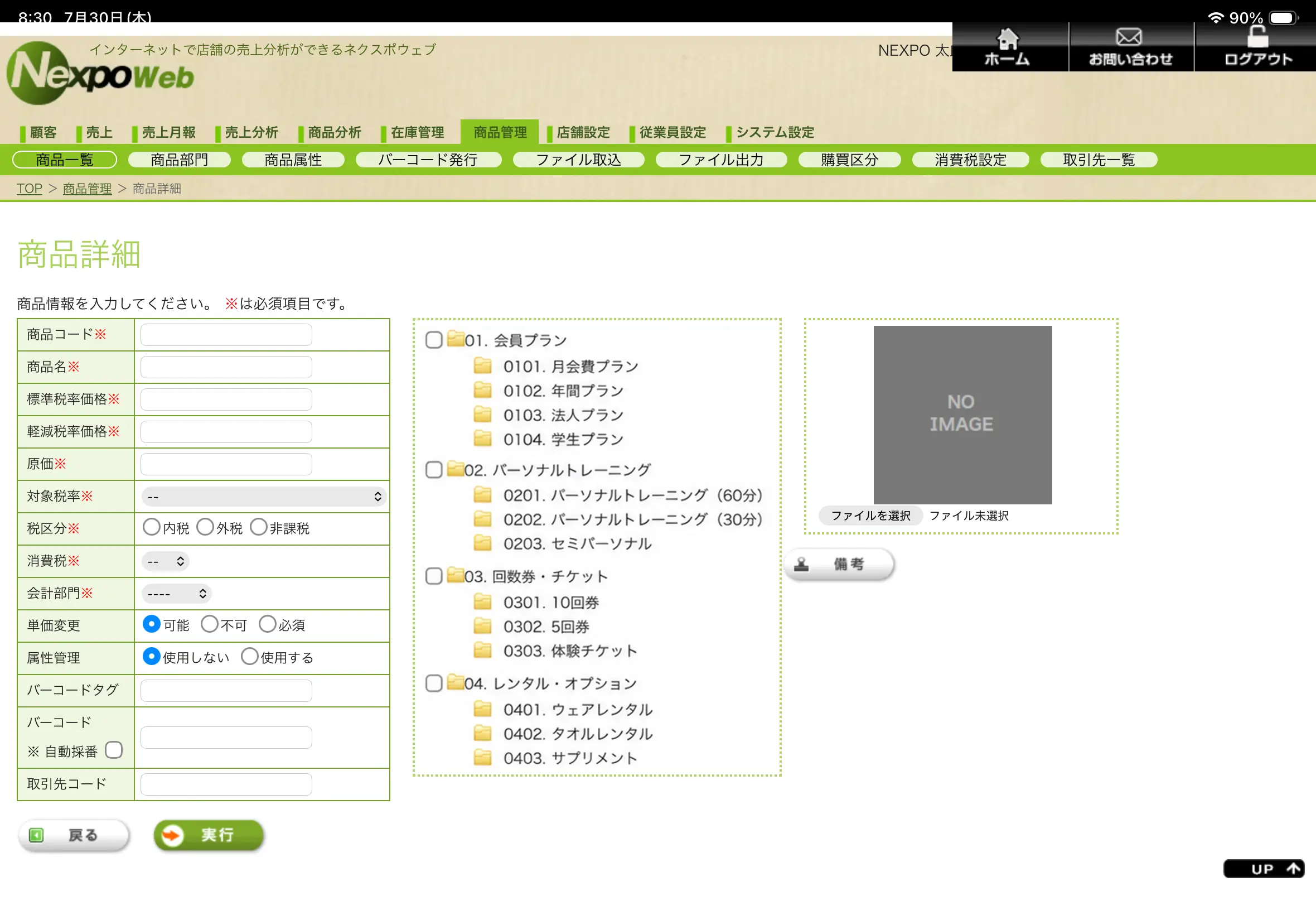
Task: Open the バーコード発行 submenu
Action: [x=429, y=160]
